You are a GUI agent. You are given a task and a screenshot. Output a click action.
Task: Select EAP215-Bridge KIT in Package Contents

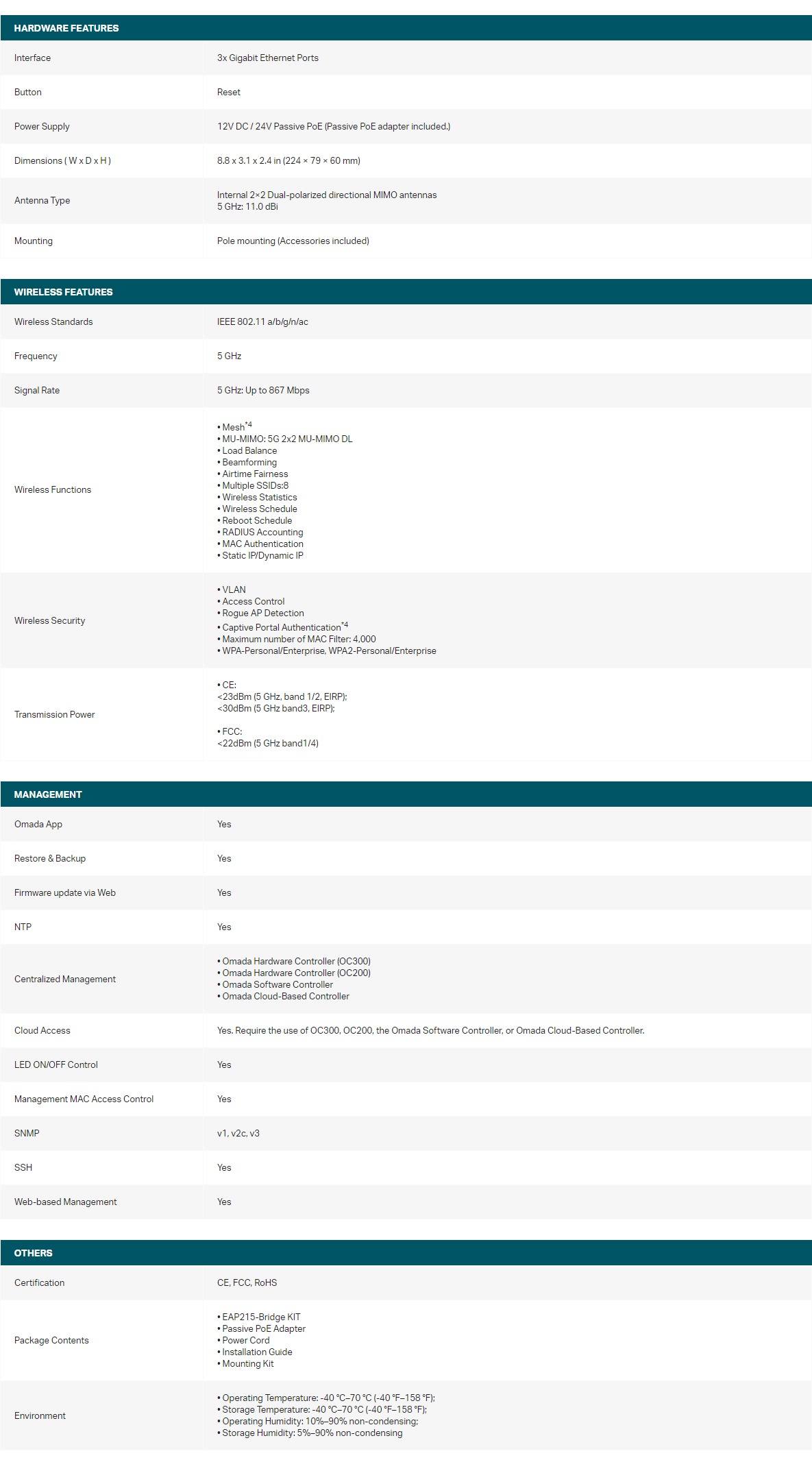pos(259,1317)
